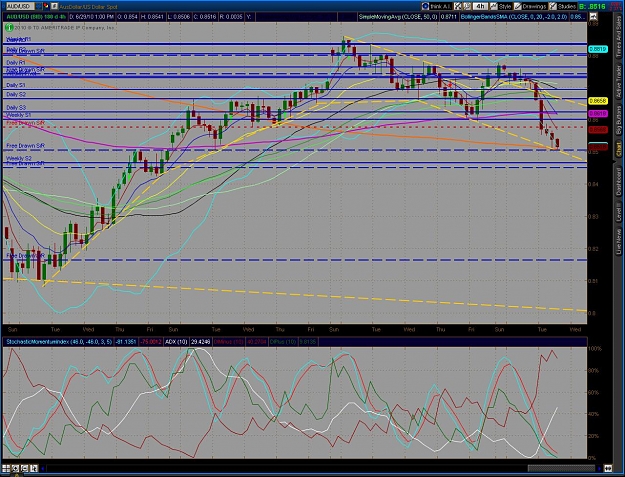The image size is (625, 477).
Task: Click the BollingerBandsSMA study label
Action: (x=514, y=17)
